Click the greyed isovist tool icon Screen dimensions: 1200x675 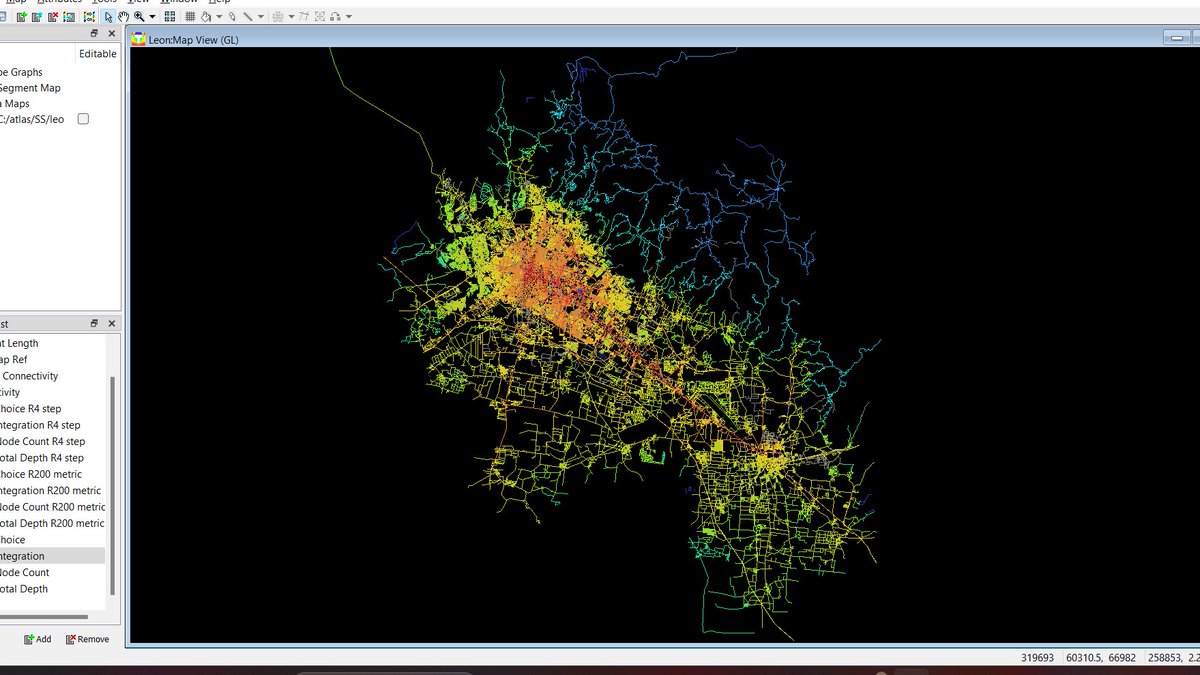tap(278, 17)
